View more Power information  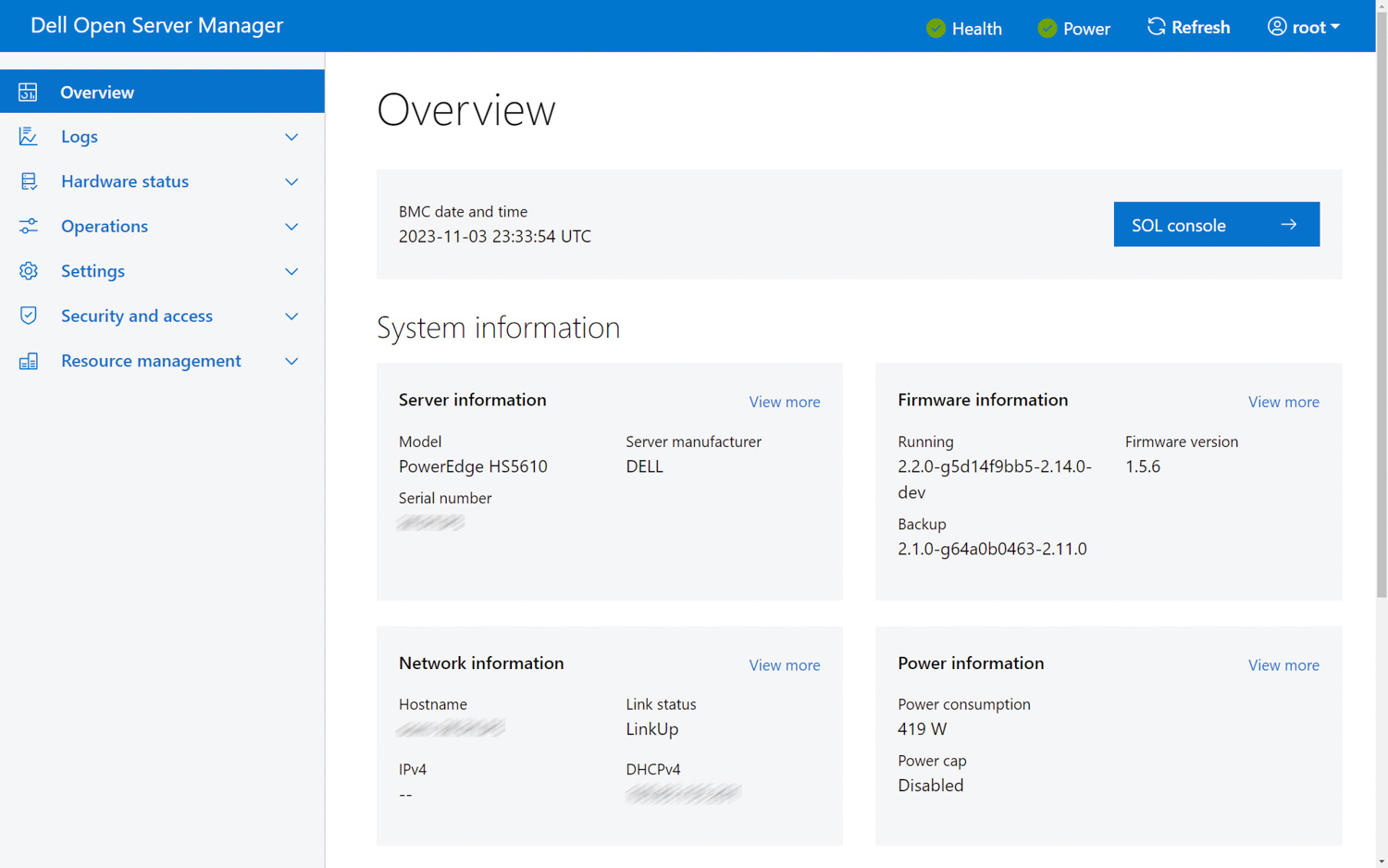tap(1283, 664)
